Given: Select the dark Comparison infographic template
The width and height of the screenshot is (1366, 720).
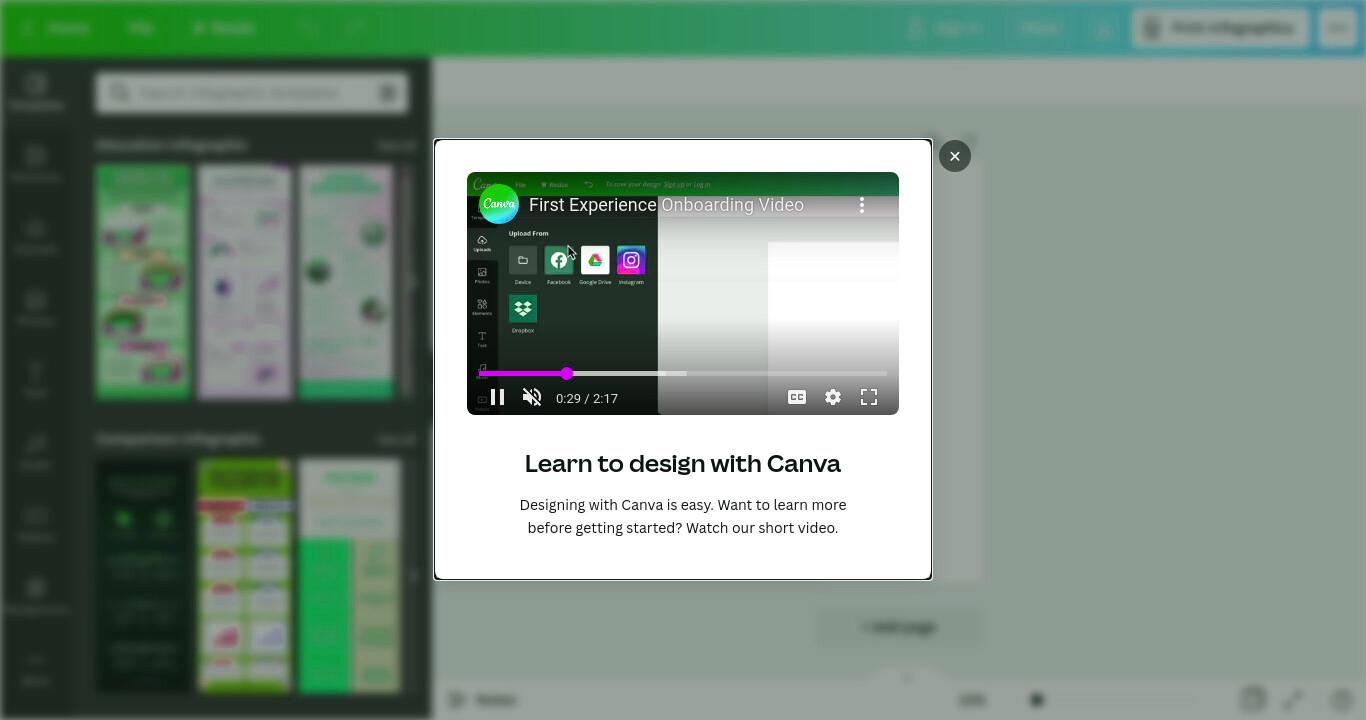Looking at the screenshot, I should point(143,576).
